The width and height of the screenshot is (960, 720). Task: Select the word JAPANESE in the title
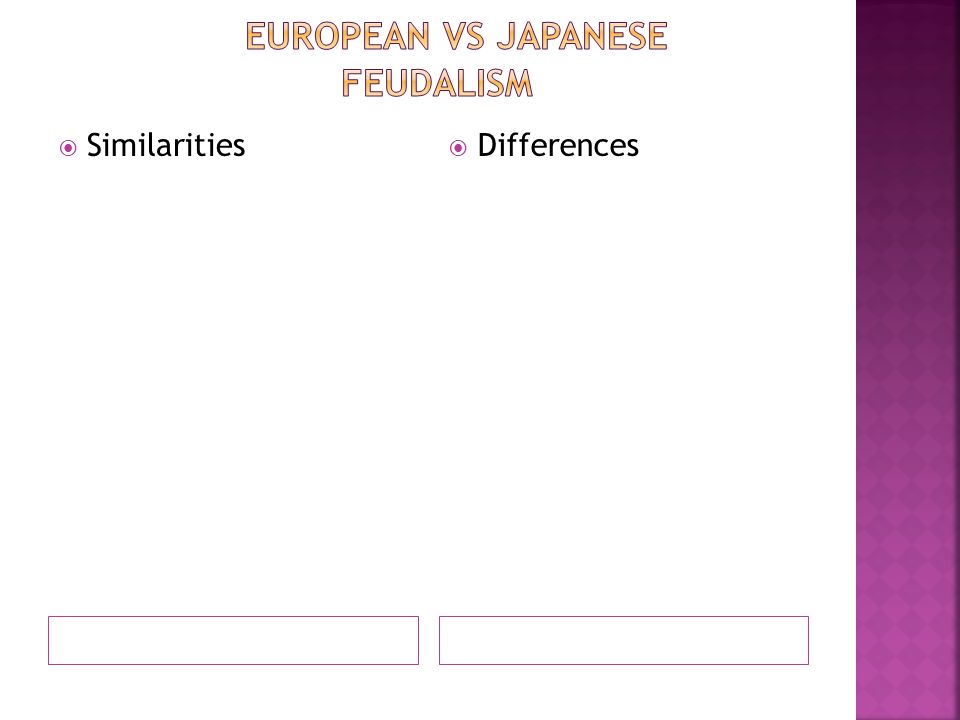point(582,36)
